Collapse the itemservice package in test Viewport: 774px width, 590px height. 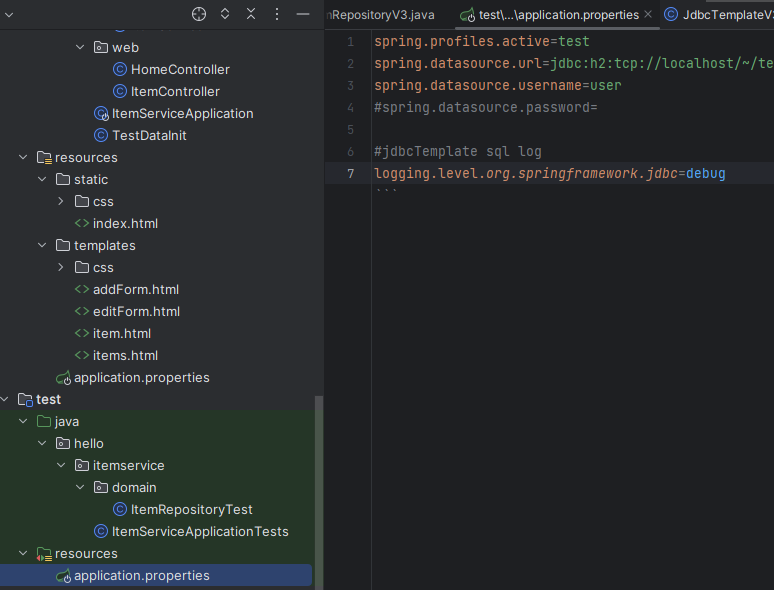tap(61, 465)
